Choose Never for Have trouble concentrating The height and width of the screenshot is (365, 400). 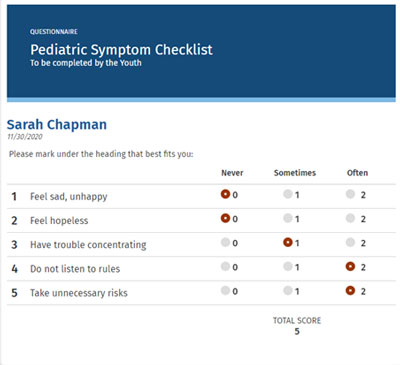(x=225, y=242)
